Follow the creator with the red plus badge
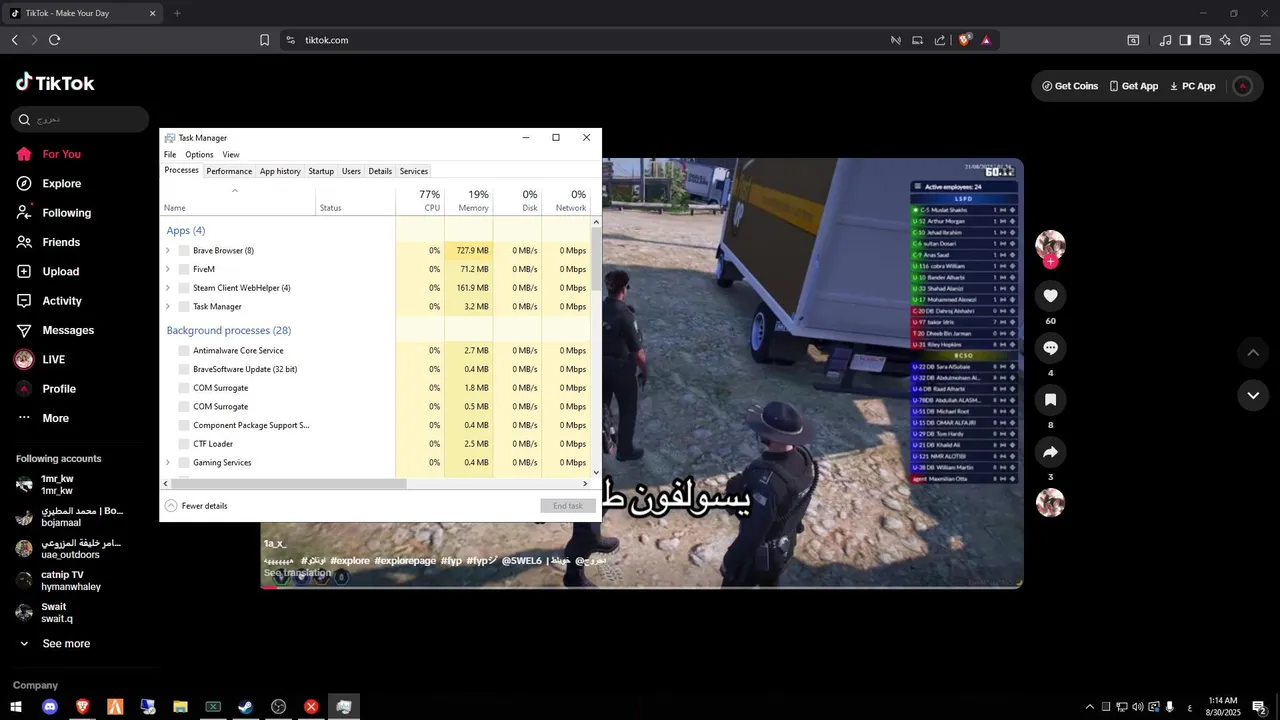1280x720 pixels. [1050, 262]
